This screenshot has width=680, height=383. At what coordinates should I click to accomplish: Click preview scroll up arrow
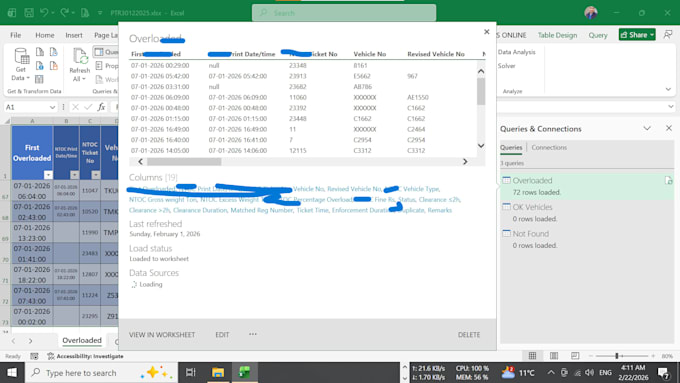click(481, 71)
